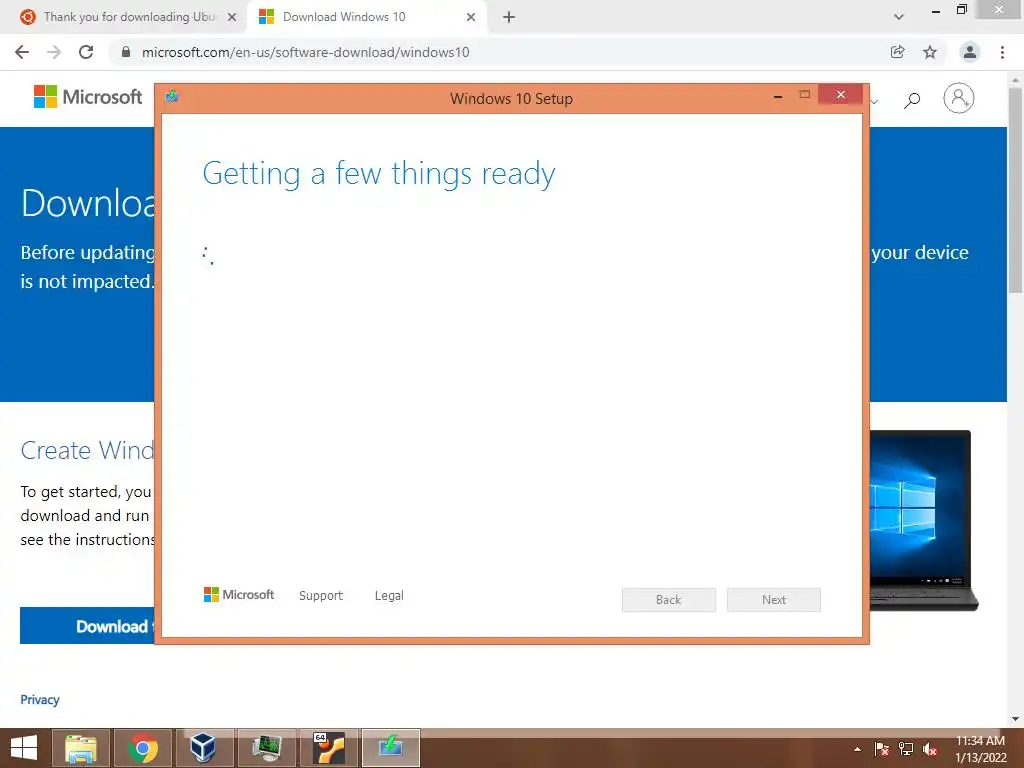Open search on the Microsoft website

[912, 99]
